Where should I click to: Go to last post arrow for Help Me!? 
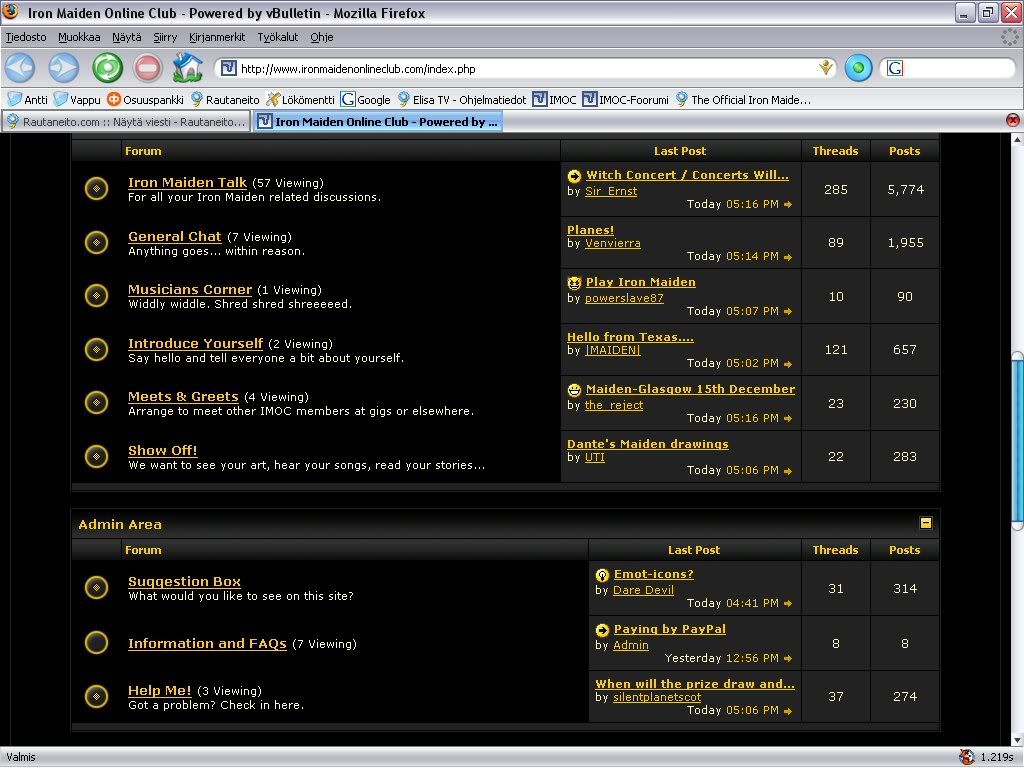tap(788, 711)
